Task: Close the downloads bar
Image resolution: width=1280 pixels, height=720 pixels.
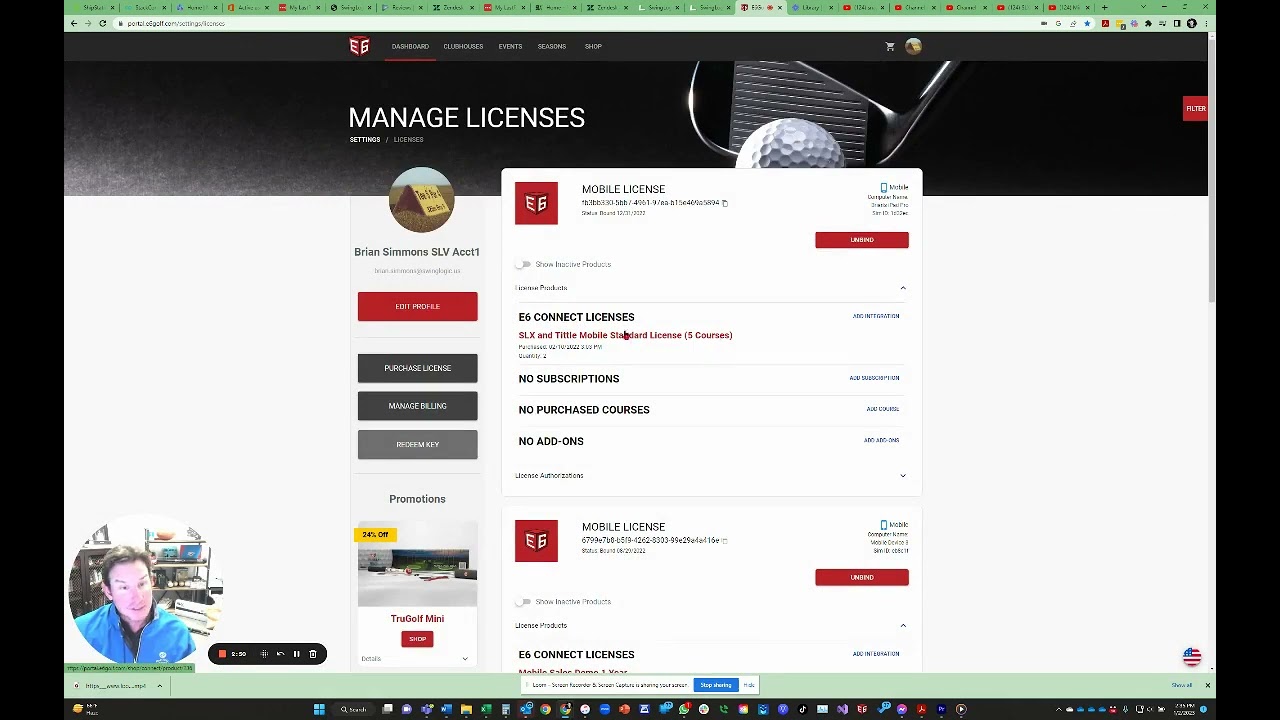Action: pyautogui.click(x=1207, y=686)
